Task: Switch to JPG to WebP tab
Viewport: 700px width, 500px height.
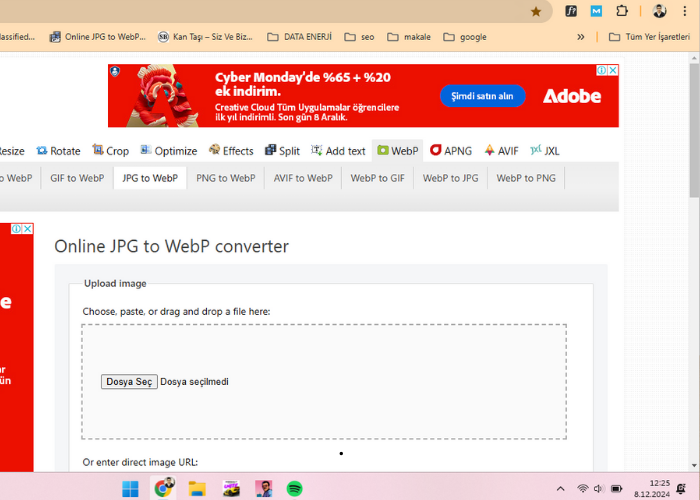Action: pos(150,178)
